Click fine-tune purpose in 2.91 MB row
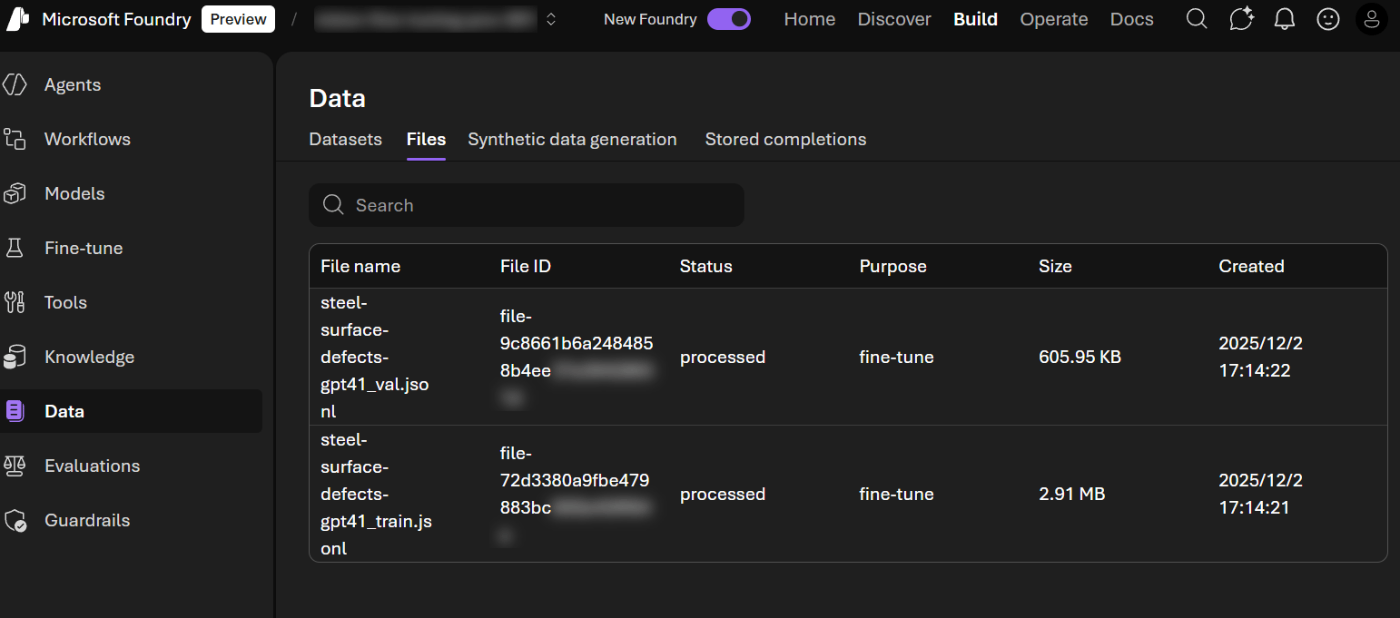This screenshot has width=1400, height=618. pos(896,494)
